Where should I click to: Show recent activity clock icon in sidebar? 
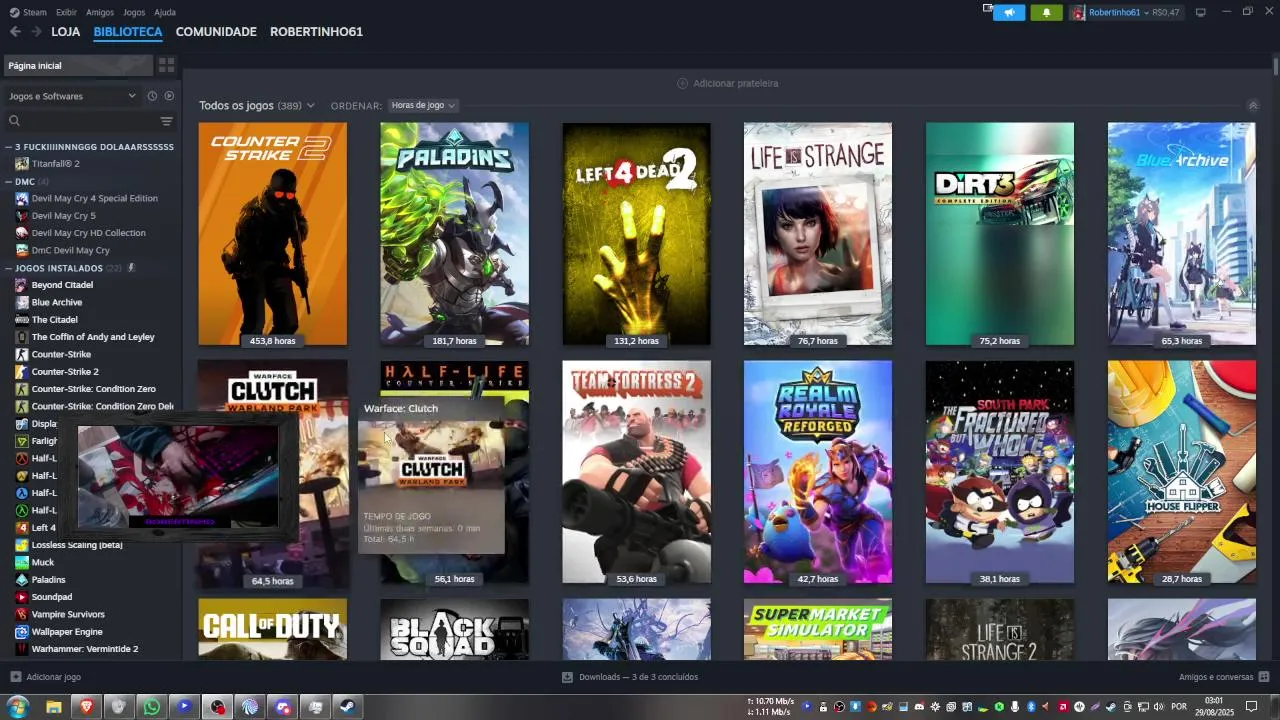pos(152,96)
